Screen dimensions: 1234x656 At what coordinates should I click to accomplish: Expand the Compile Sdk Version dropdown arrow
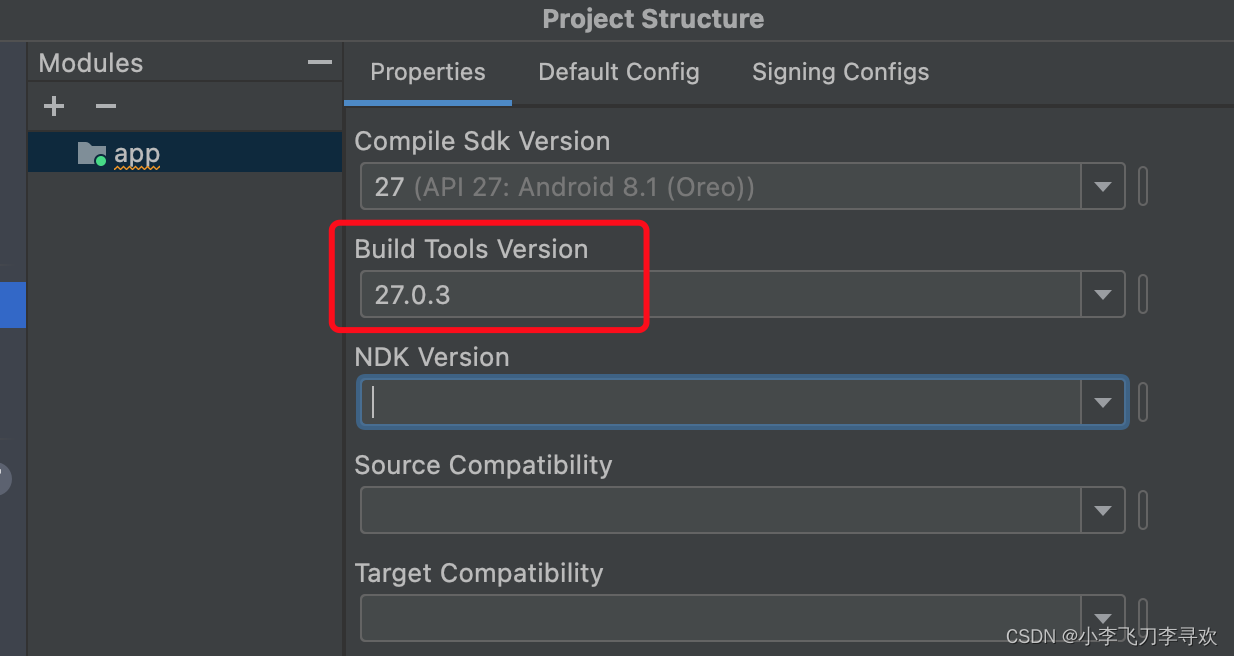coord(1103,187)
